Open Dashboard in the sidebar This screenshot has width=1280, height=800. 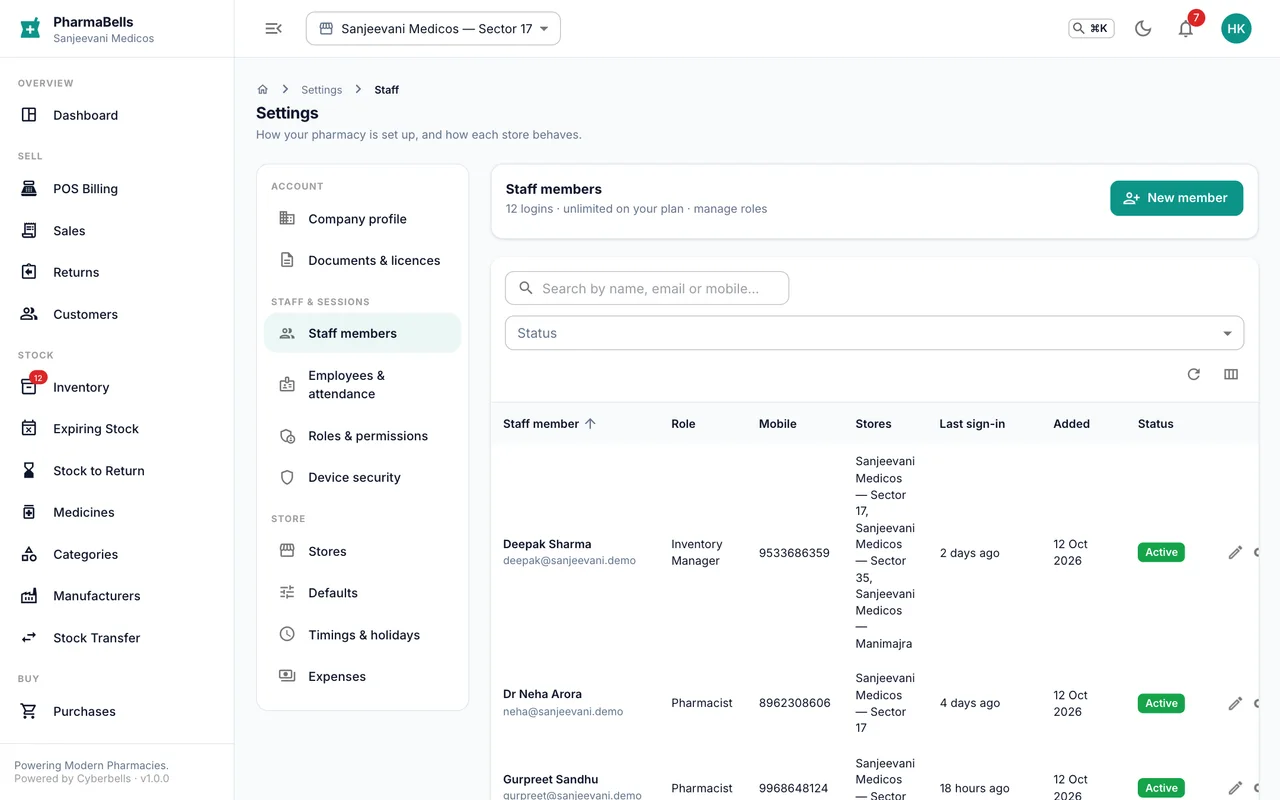(x=117, y=115)
